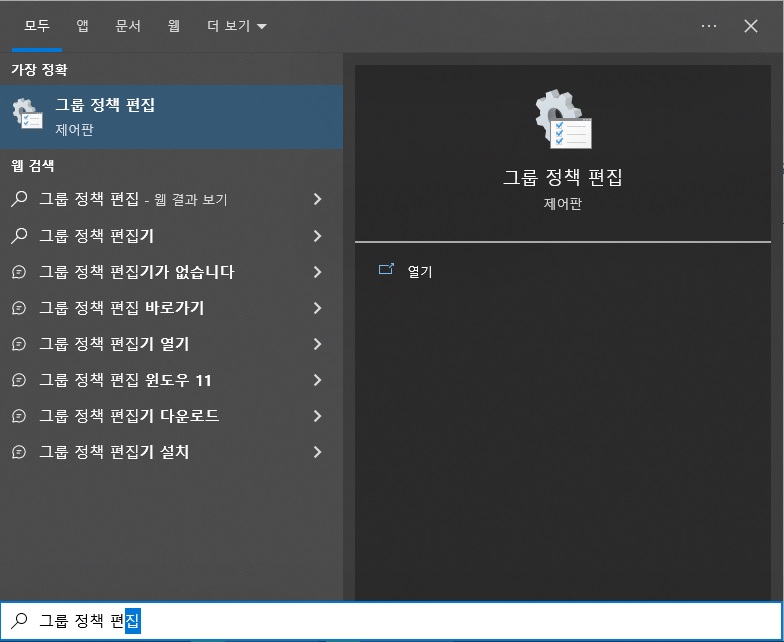Expand arrow for 그룹 정책 편집기 row
Viewport: 784px width, 642px height.
click(318, 236)
